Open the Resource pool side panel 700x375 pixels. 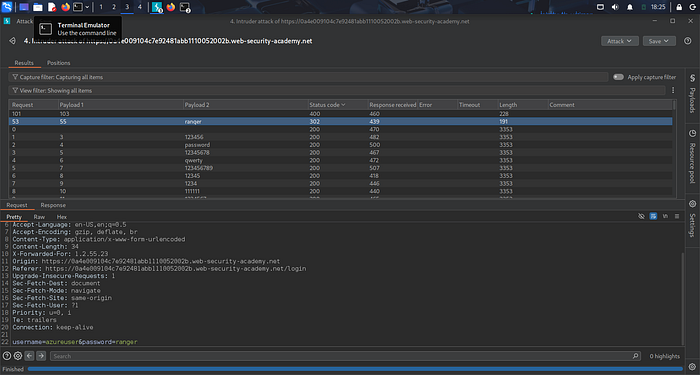(x=692, y=158)
